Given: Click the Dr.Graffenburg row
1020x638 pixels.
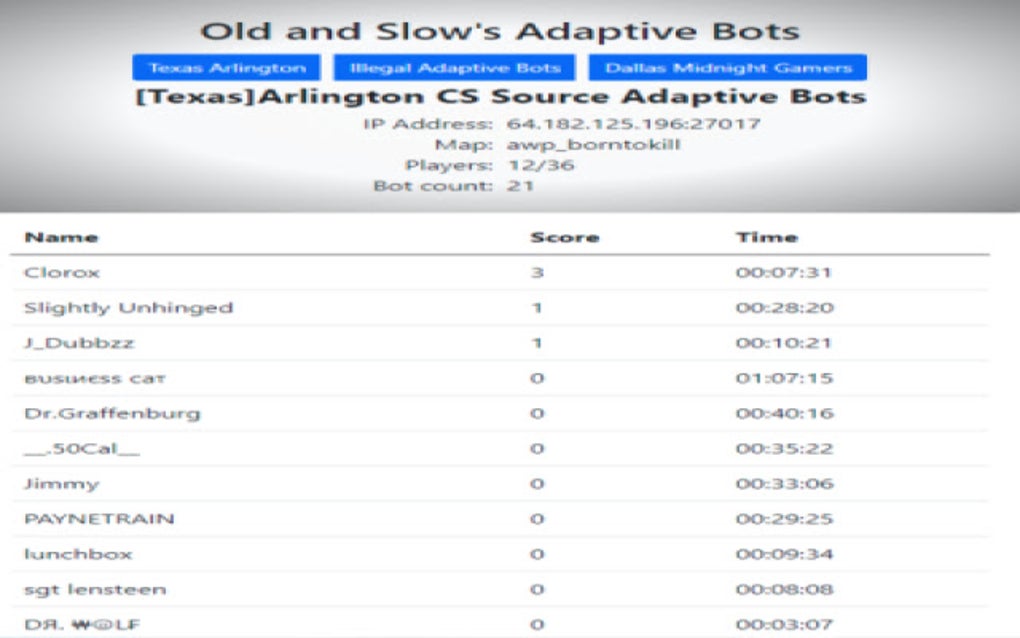Looking at the screenshot, I should pos(500,414).
